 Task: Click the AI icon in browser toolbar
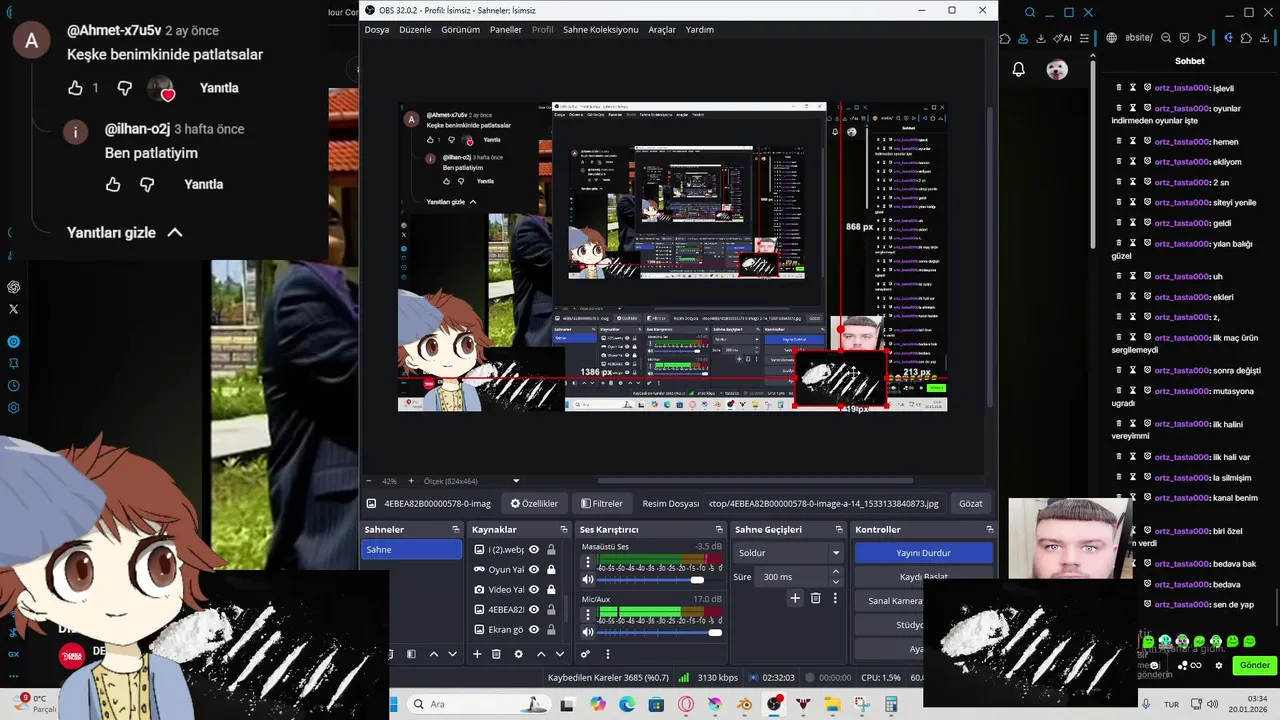click(x=1064, y=38)
